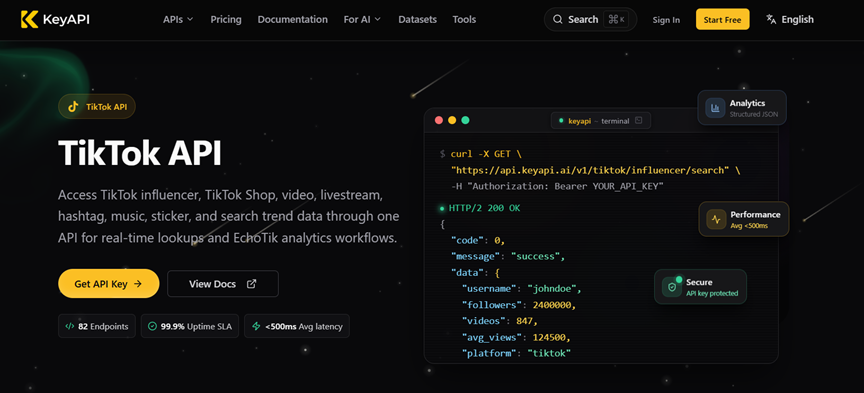864x393 pixels.
Task: Click the "platform": "tiktok" line
Action: coord(516,353)
